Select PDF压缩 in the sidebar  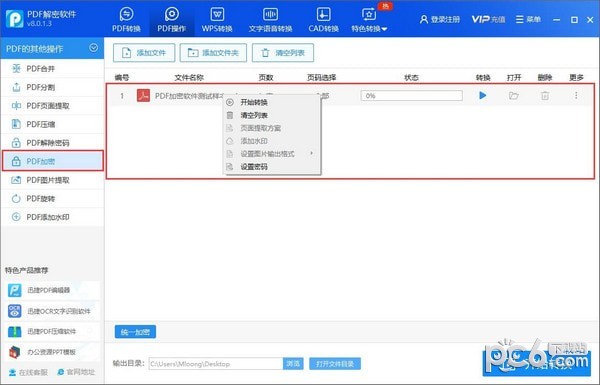[52, 124]
